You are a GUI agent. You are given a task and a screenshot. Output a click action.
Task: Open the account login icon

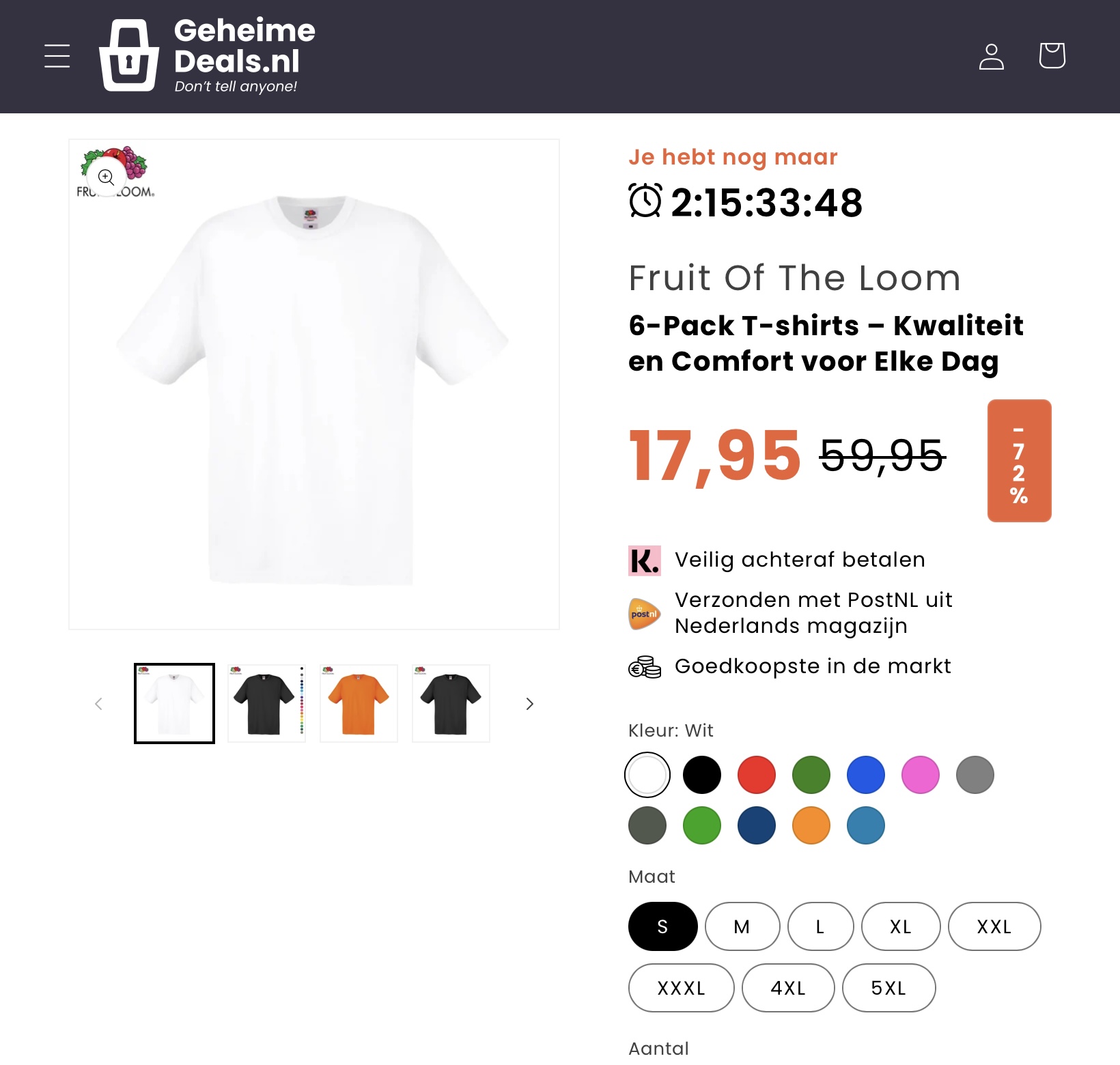click(x=991, y=56)
